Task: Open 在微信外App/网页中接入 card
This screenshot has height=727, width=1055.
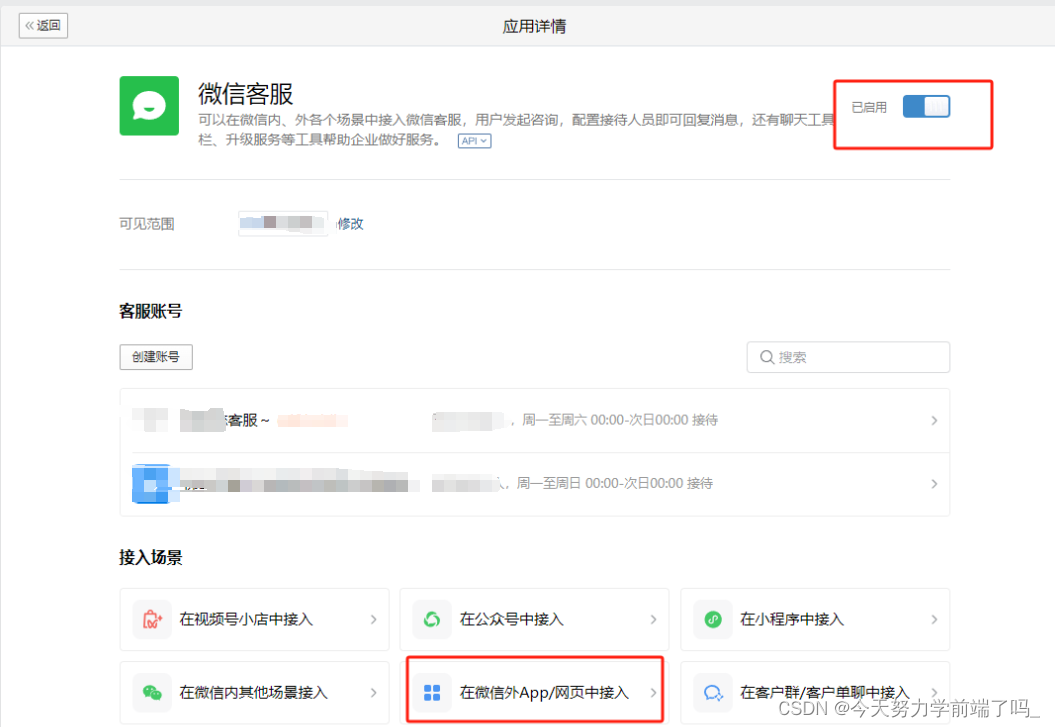Action: [534, 693]
